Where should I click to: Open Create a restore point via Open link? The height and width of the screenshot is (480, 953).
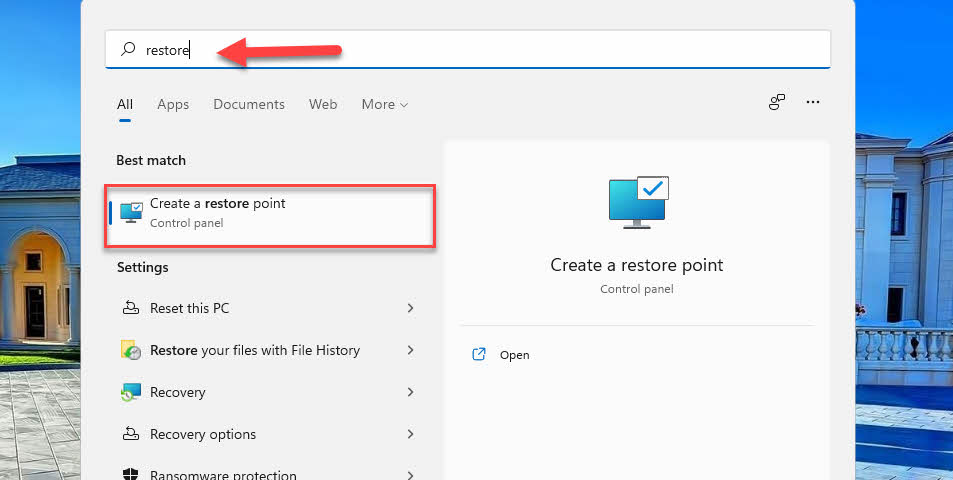(x=501, y=355)
